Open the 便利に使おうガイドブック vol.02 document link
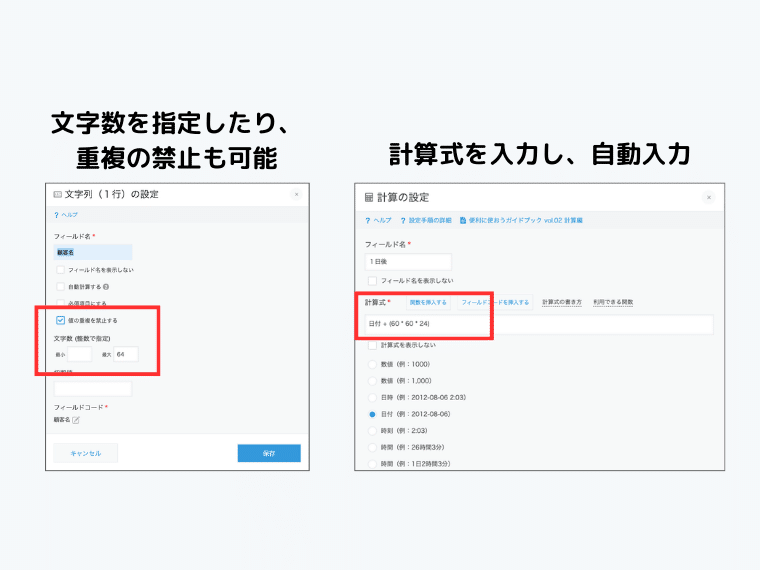The image size is (760, 570). [521, 220]
